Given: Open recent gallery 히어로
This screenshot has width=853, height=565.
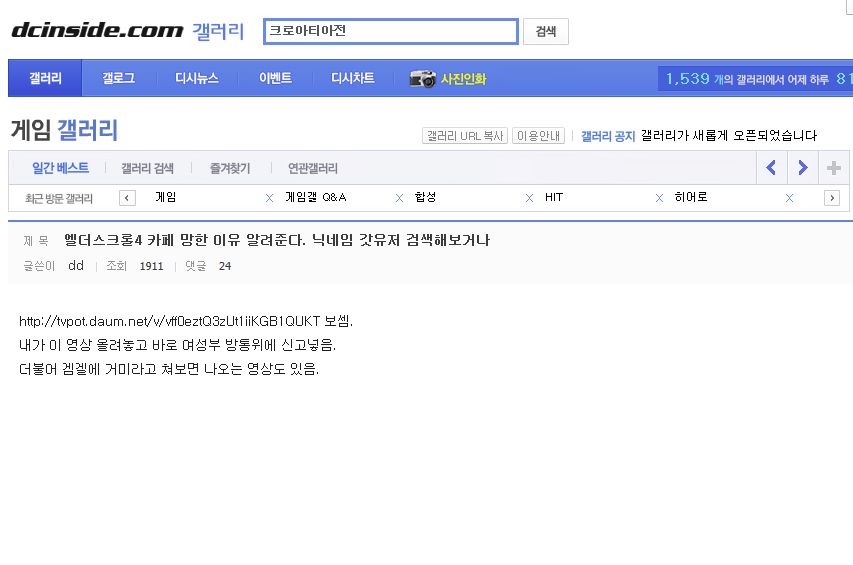Looking at the screenshot, I should [691, 197].
